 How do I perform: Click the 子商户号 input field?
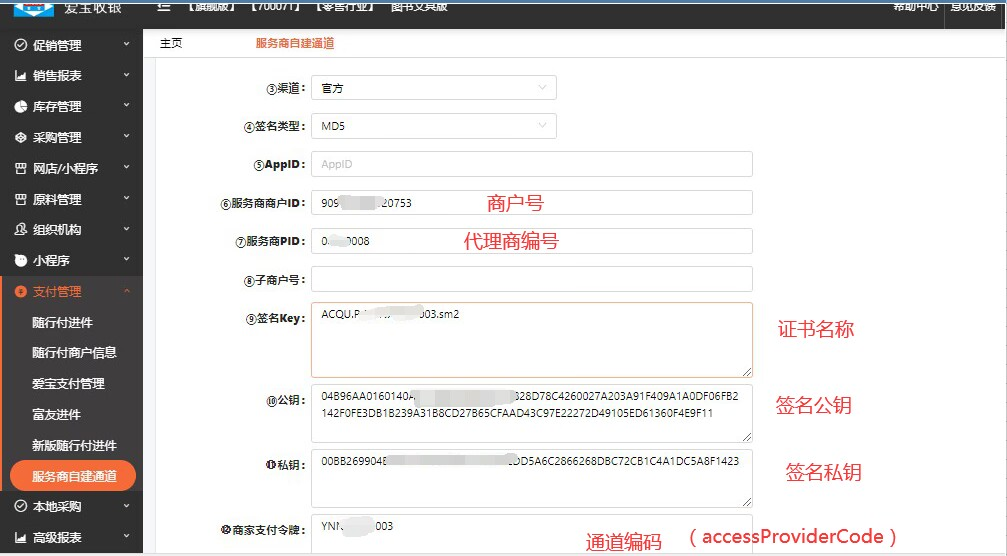click(531, 279)
